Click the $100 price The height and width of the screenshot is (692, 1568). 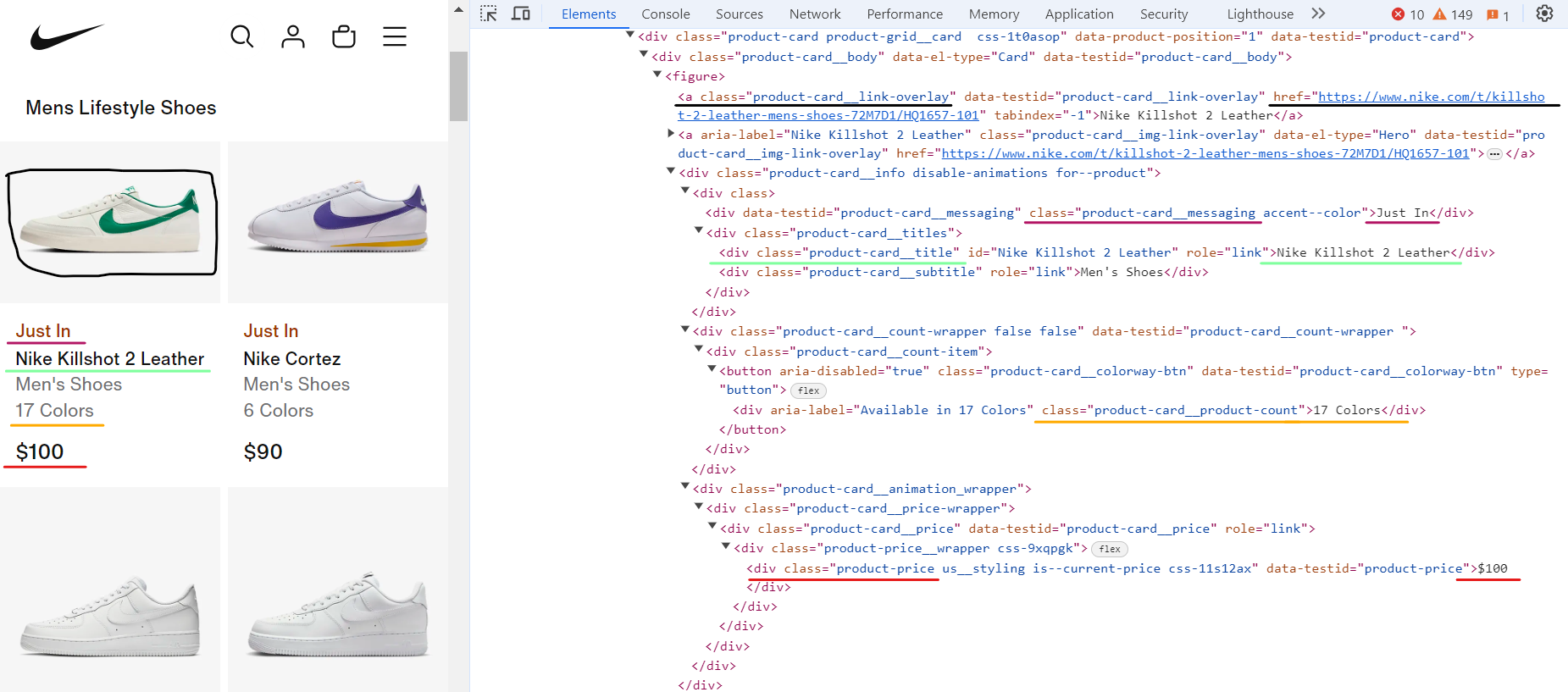(x=40, y=452)
